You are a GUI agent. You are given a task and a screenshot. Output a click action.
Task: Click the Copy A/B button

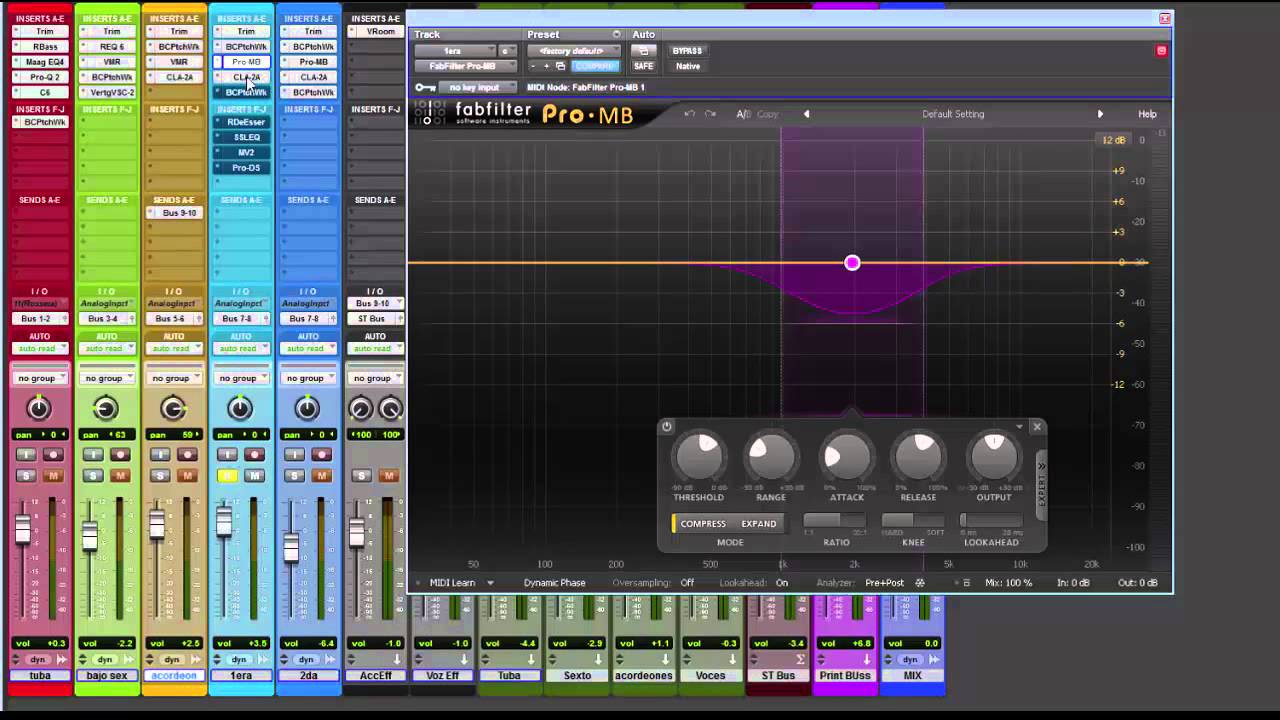768,114
